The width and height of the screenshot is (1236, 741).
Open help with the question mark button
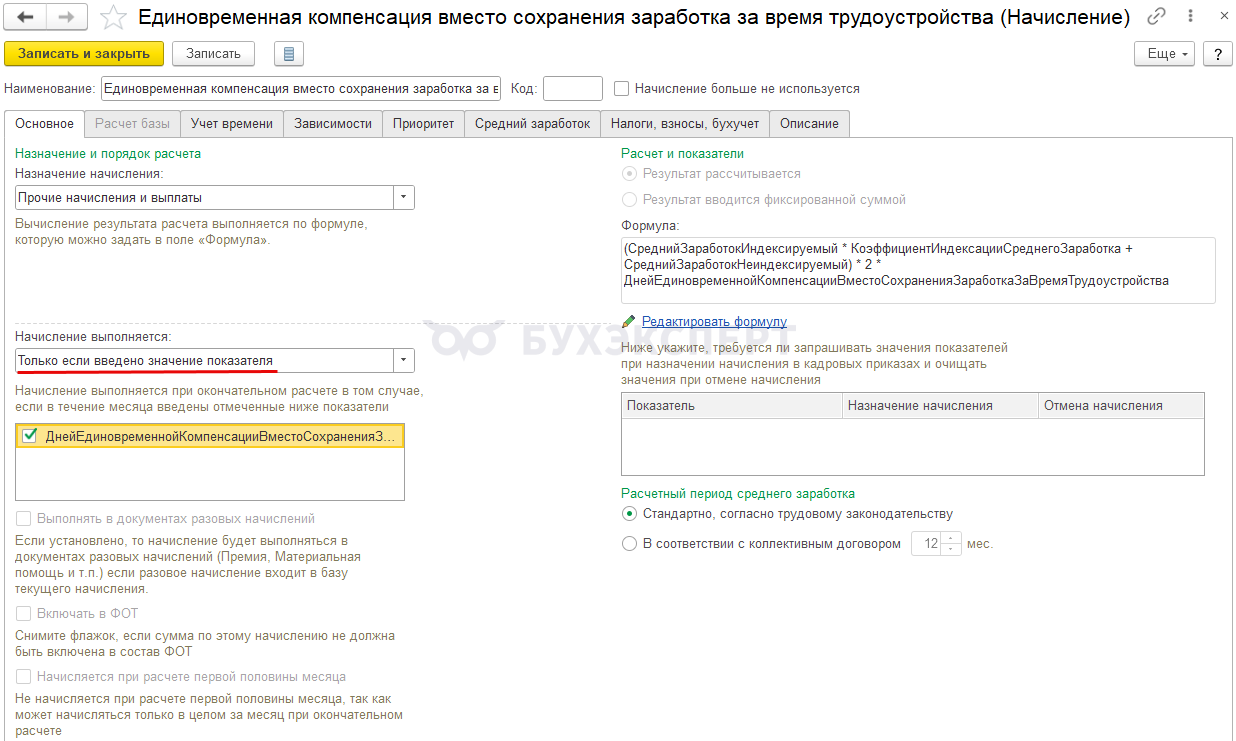(1217, 54)
